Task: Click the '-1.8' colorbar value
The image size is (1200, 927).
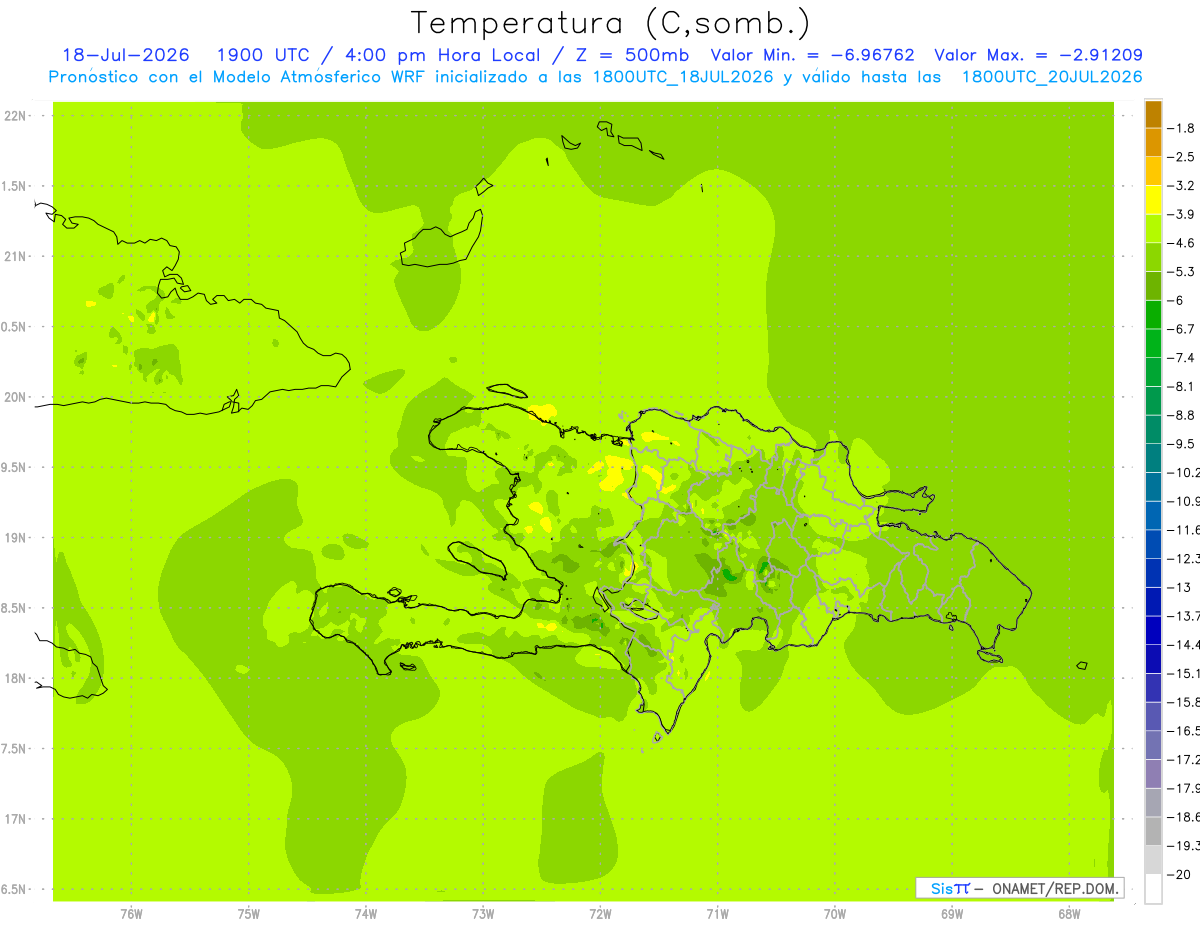Action: [x=1181, y=128]
